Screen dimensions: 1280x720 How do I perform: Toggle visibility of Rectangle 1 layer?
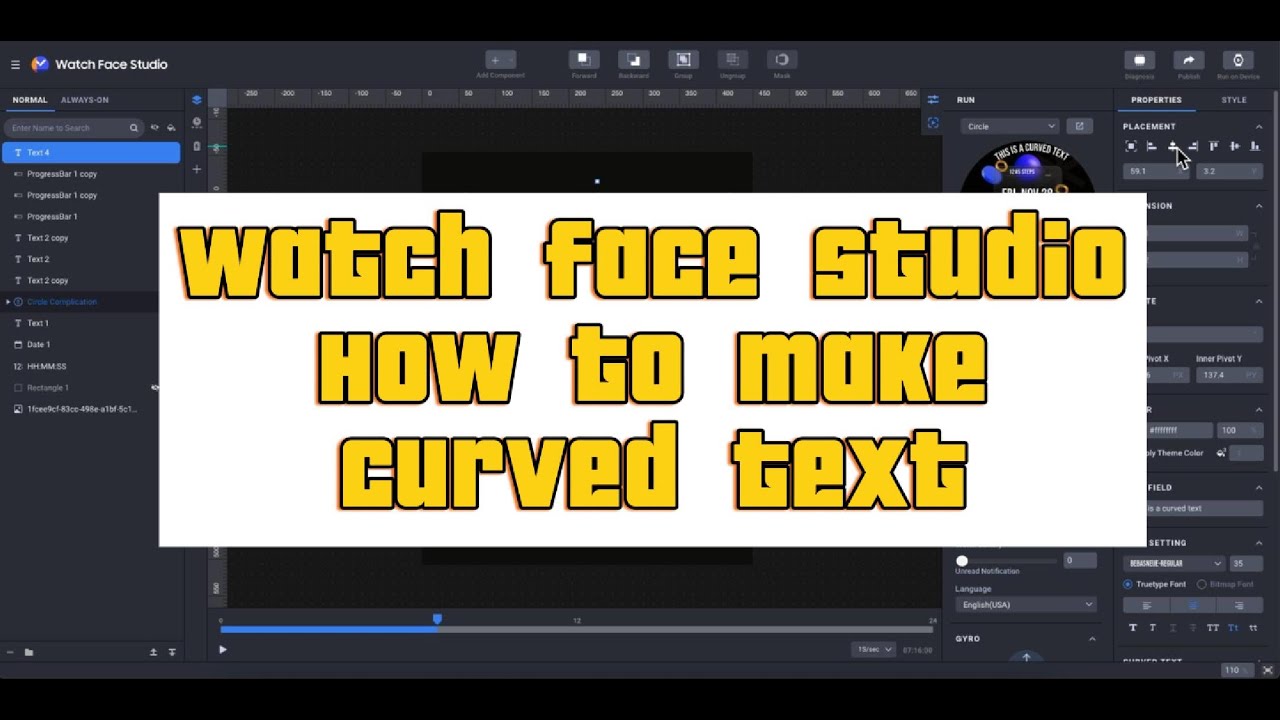[x=155, y=388]
